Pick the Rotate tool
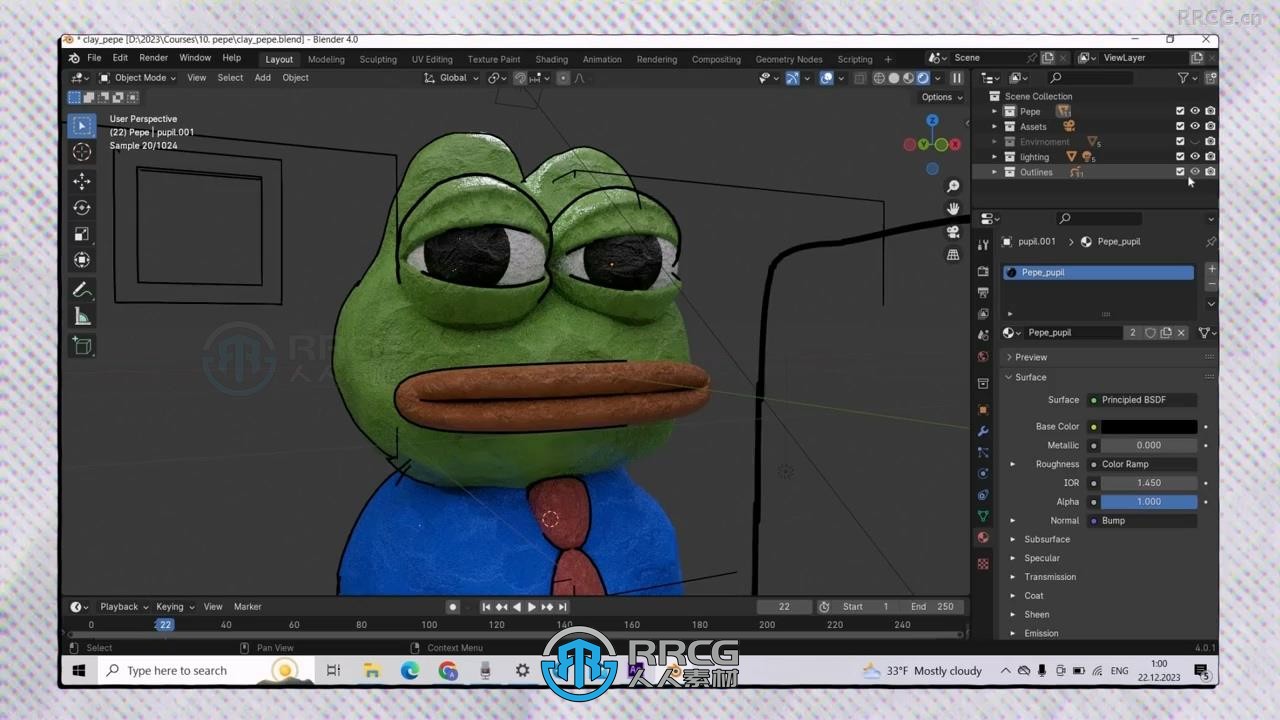The height and width of the screenshot is (720, 1280). [x=82, y=208]
